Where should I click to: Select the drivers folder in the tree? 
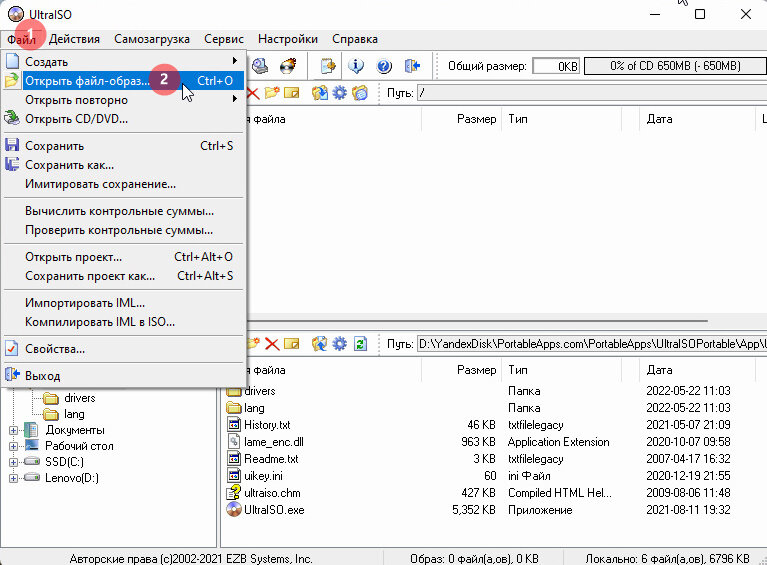[x=80, y=398]
